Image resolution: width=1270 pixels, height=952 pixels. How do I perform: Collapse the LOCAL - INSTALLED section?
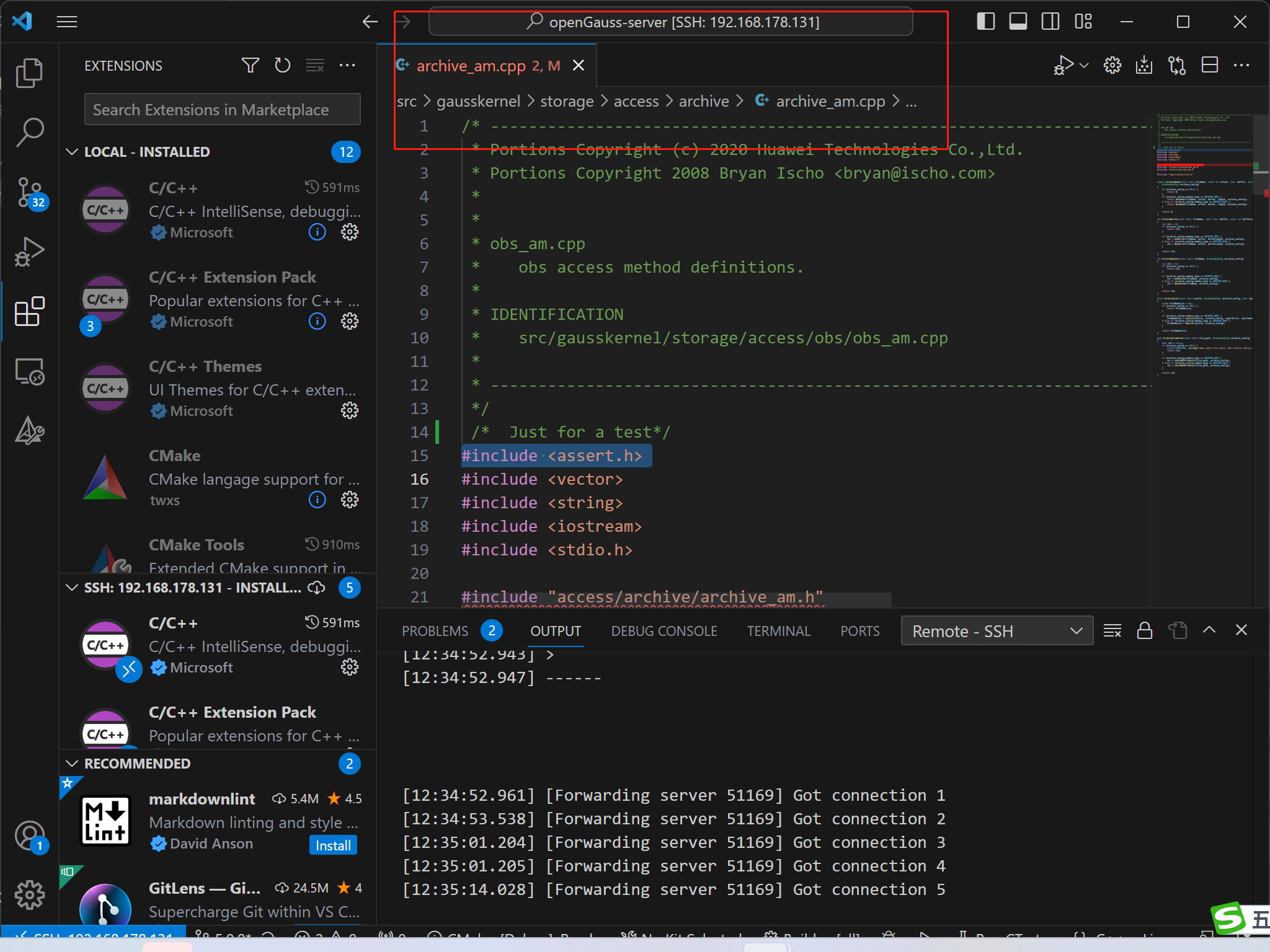[72, 152]
